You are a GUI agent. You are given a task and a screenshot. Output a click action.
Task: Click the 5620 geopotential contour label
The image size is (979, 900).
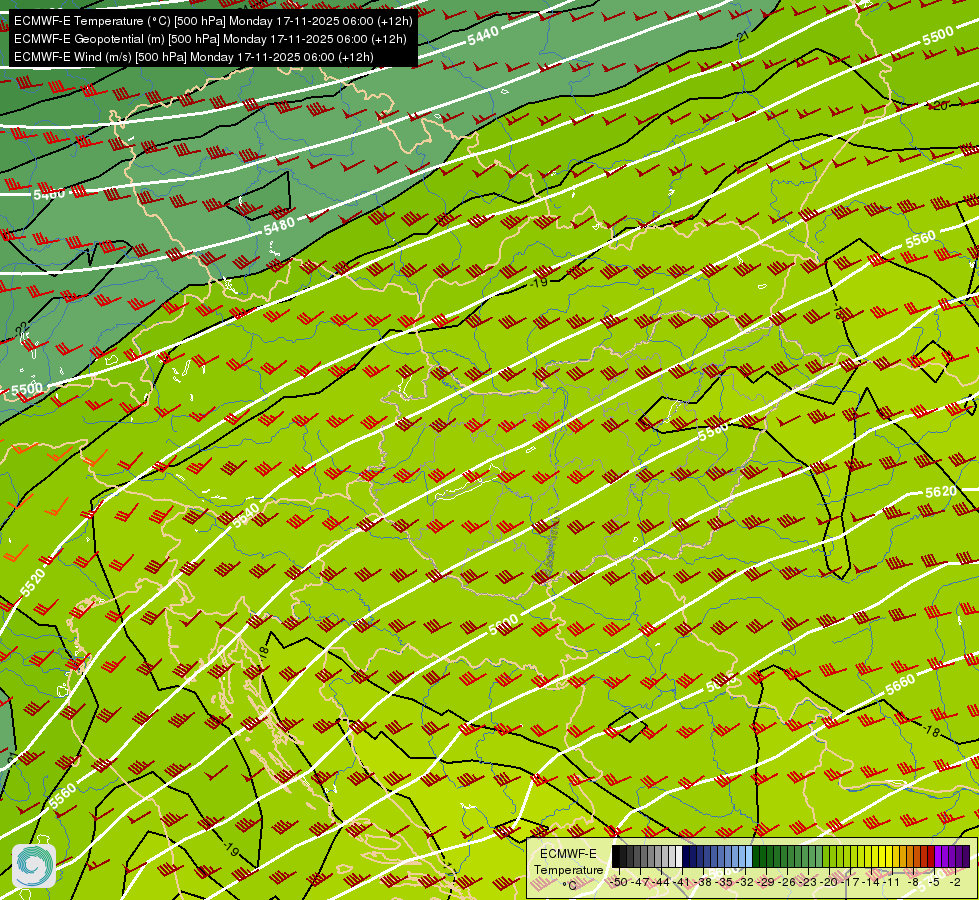click(941, 492)
